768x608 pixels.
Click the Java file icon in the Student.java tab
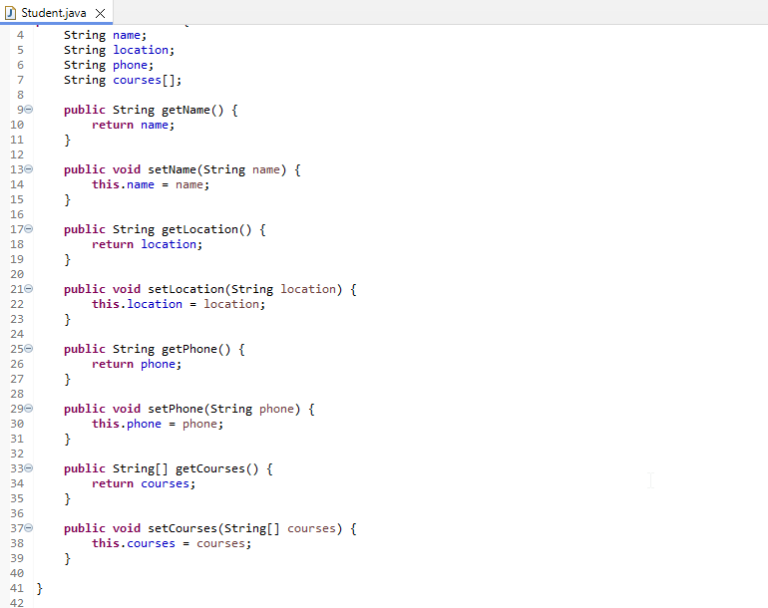pos(10,13)
